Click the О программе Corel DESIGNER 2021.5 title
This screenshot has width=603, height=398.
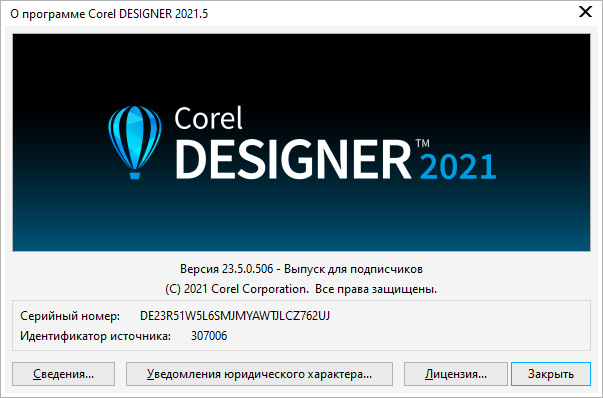(x=109, y=14)
